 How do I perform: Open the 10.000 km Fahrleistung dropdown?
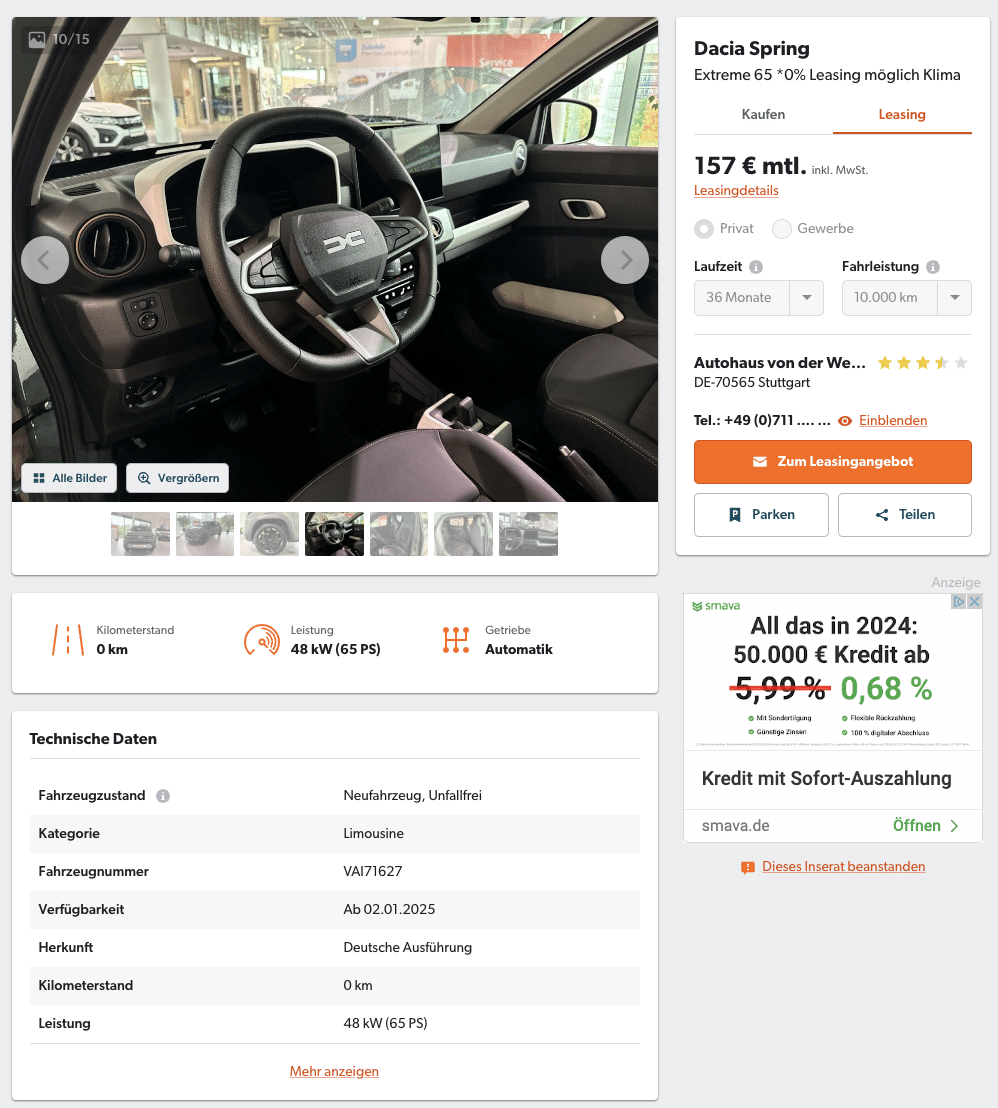click(x=907, y=297)
